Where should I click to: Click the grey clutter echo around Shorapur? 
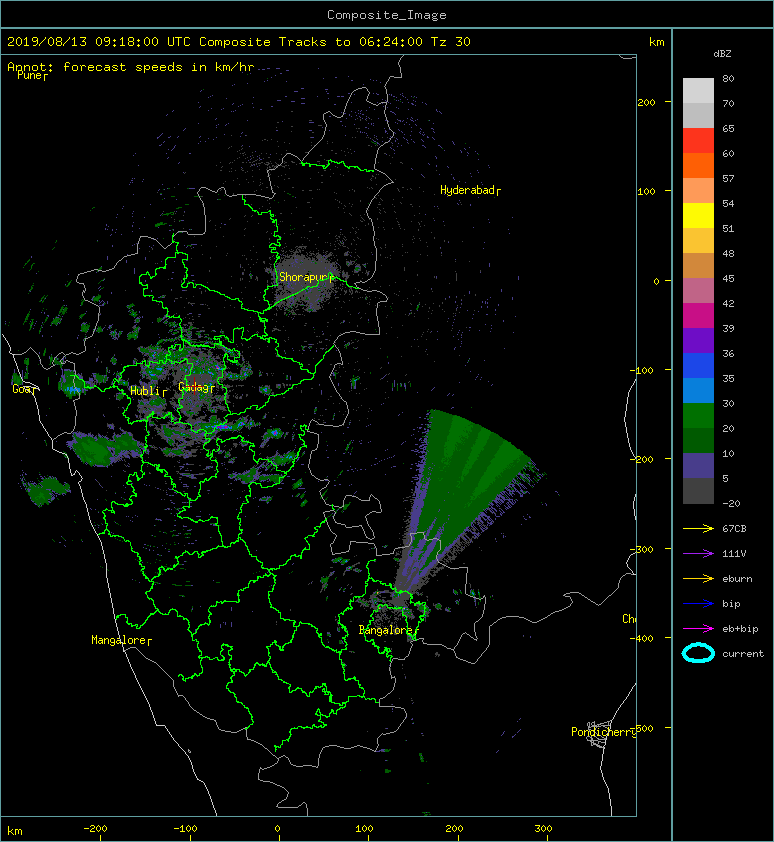(x=308, y=278)
